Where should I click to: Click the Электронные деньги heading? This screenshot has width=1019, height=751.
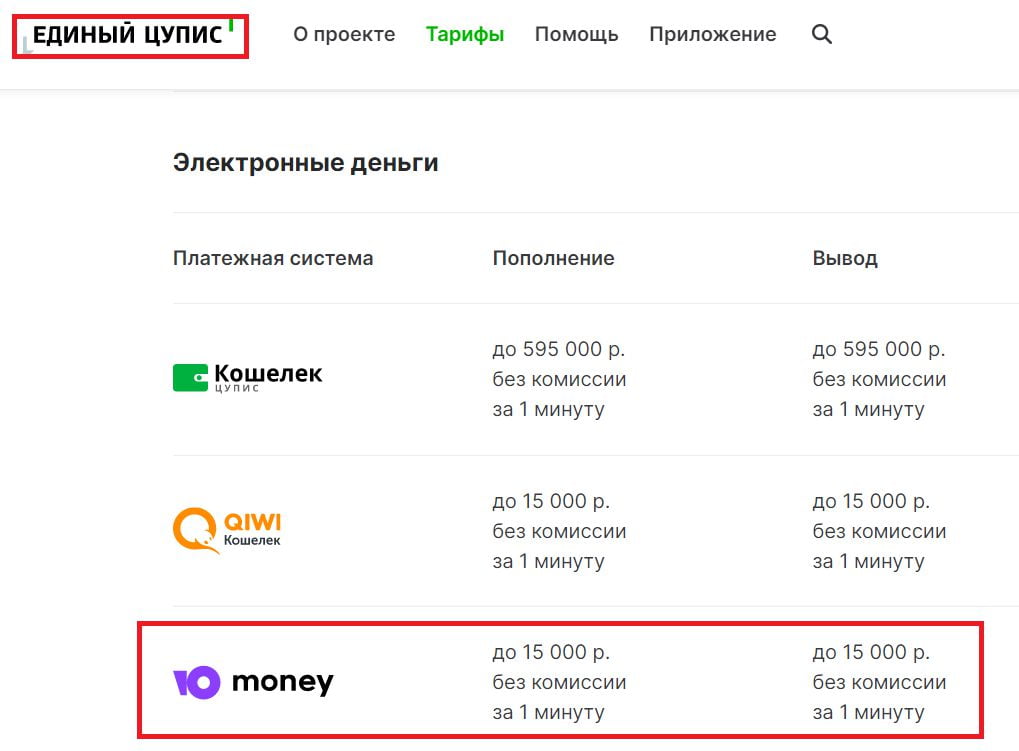[x=306, y=162]
